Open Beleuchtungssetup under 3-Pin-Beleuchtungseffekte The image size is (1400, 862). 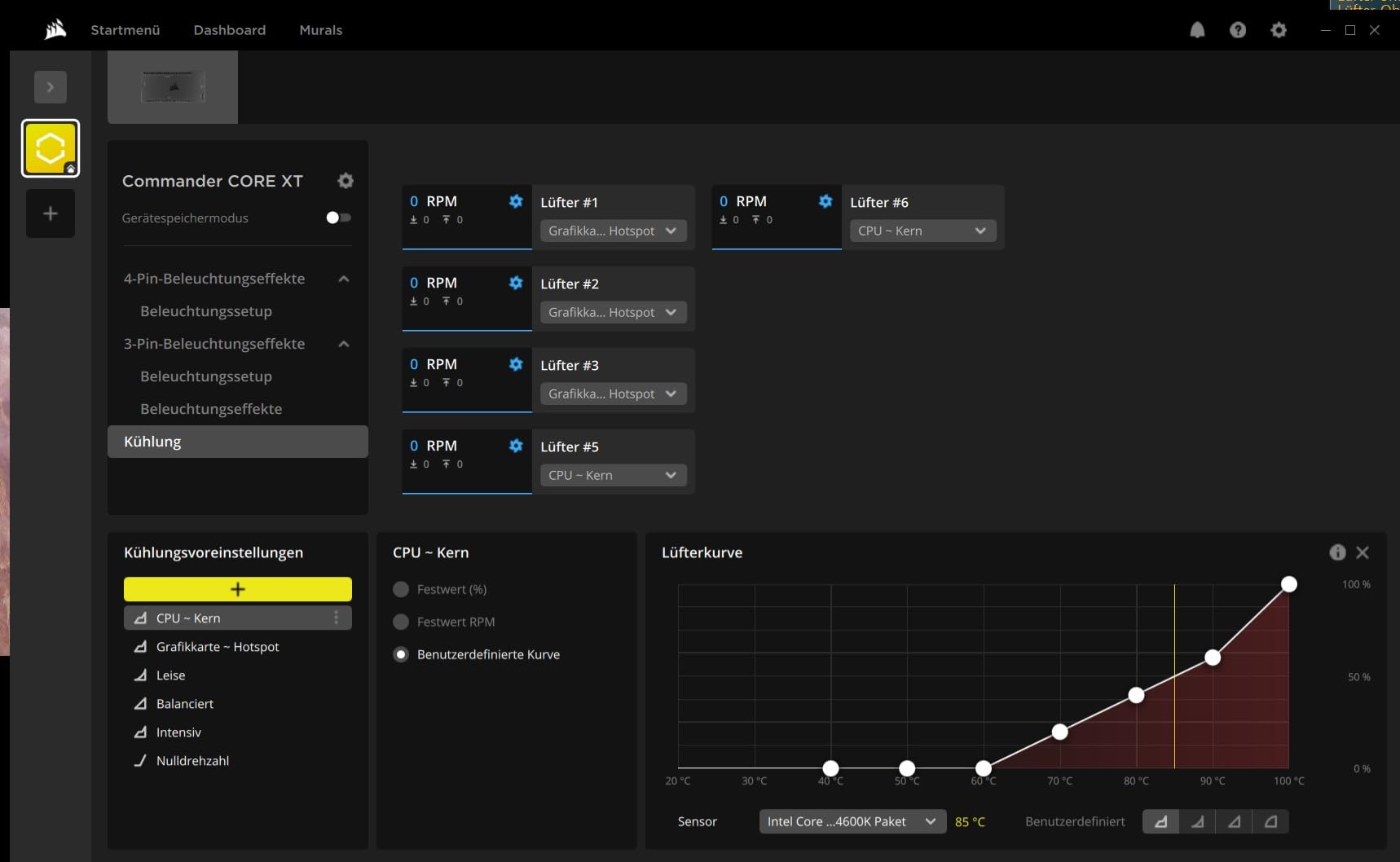click(206, 376)
